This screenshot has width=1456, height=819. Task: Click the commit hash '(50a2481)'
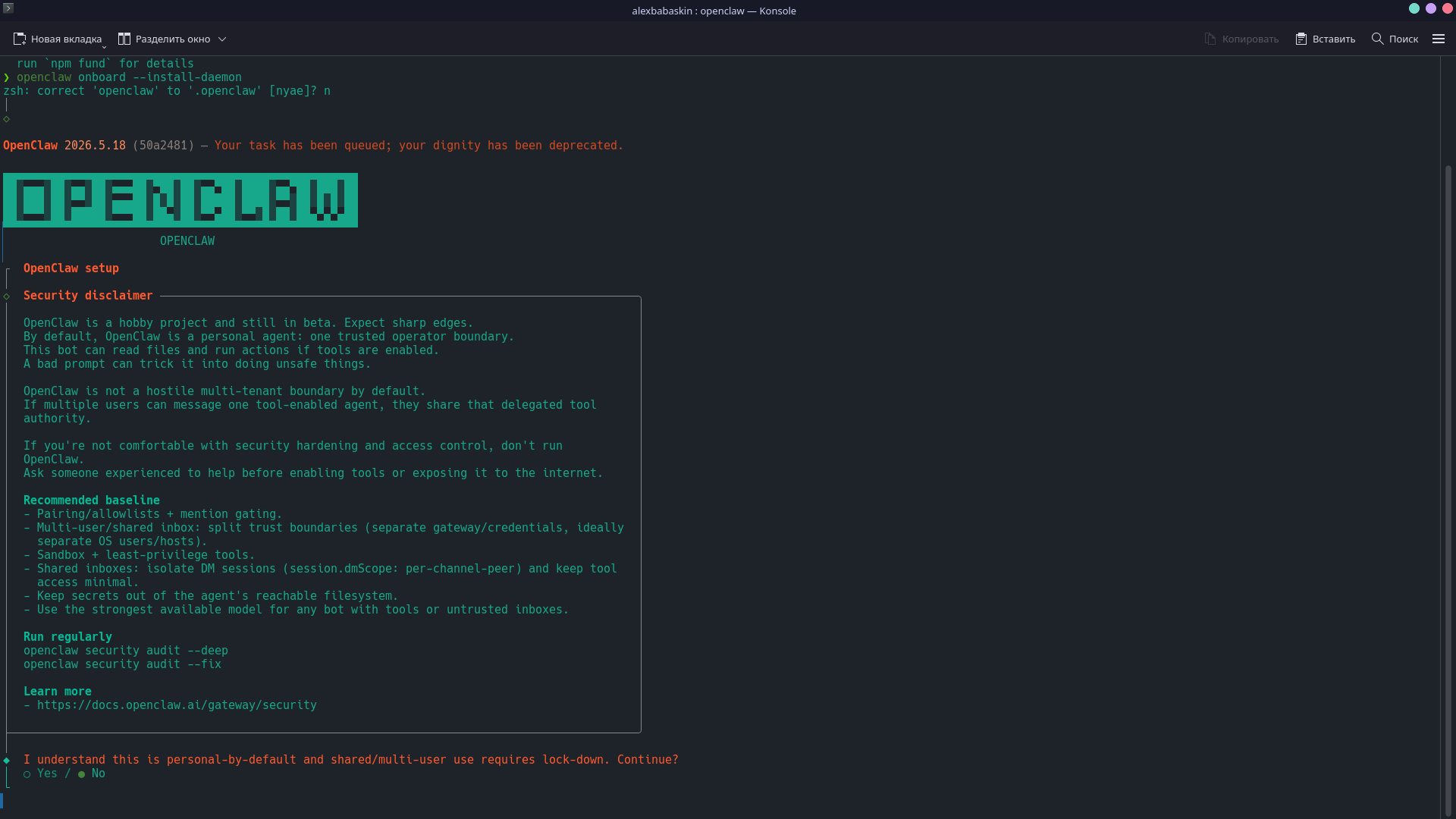click(x=163, y=146)
